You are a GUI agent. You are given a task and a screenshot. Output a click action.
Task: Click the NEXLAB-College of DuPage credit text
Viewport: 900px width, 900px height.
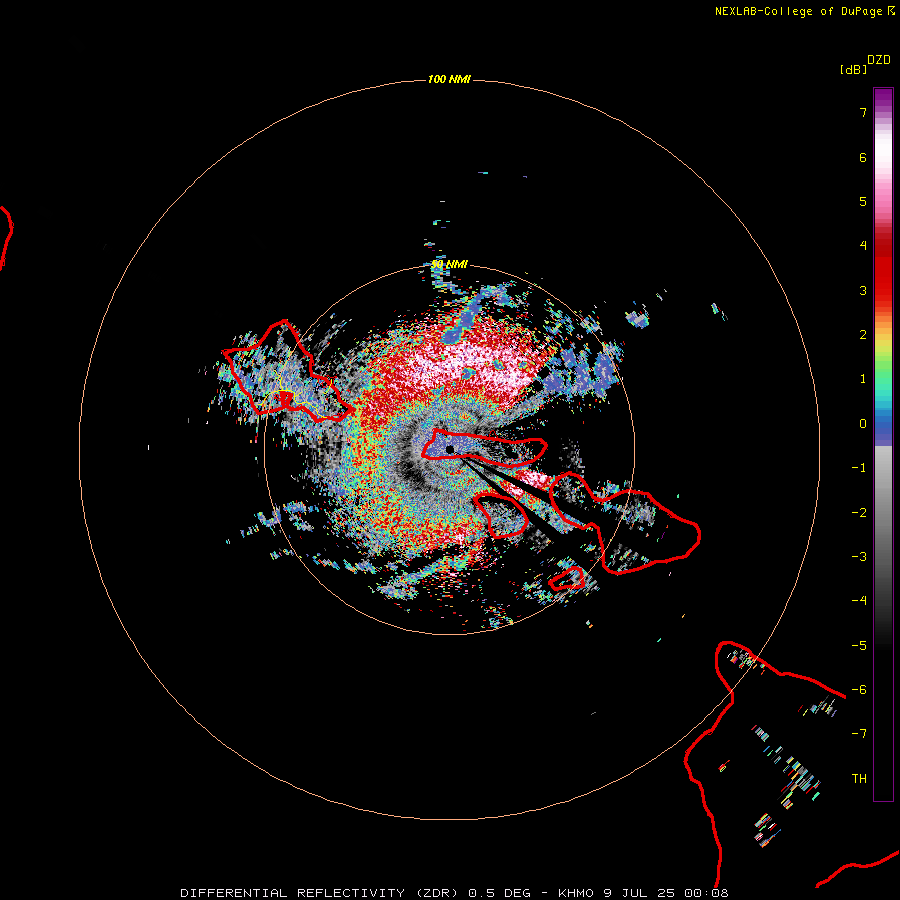(804, 11)
